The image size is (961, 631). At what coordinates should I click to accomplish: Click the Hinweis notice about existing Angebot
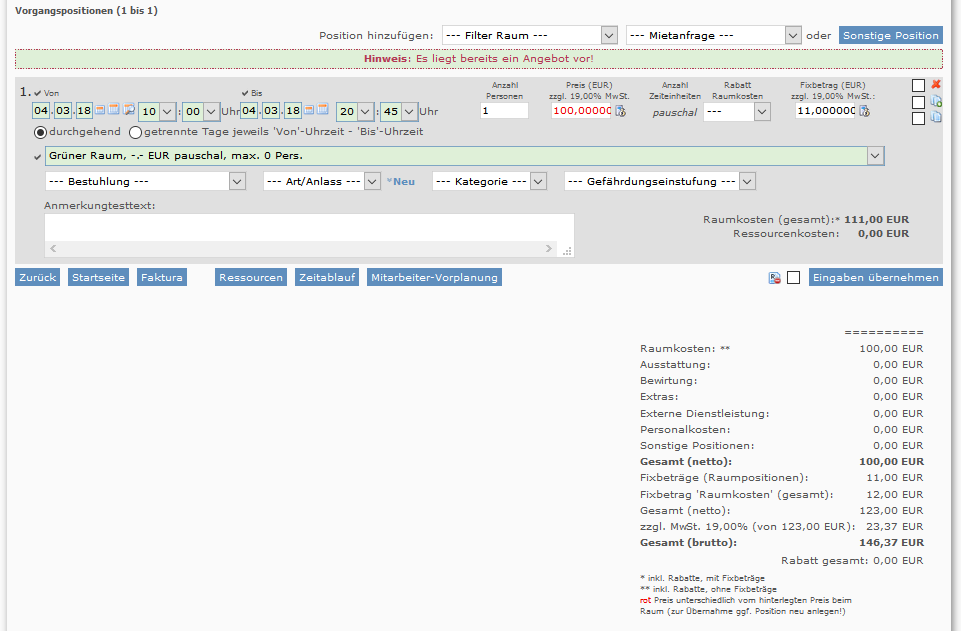pos(479,59)
